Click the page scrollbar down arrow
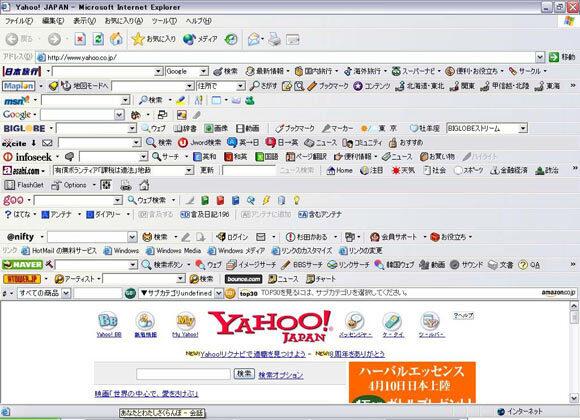The image size is (580, 420). point(574,398)
